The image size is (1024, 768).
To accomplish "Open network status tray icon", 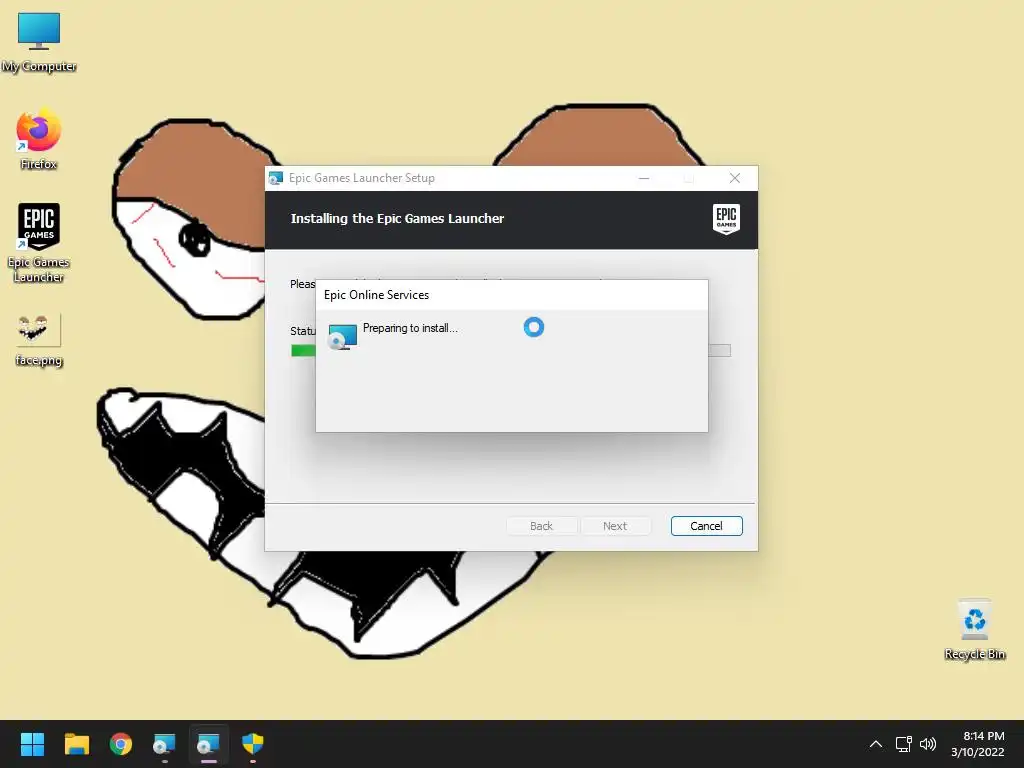I will tap(903, 744).
